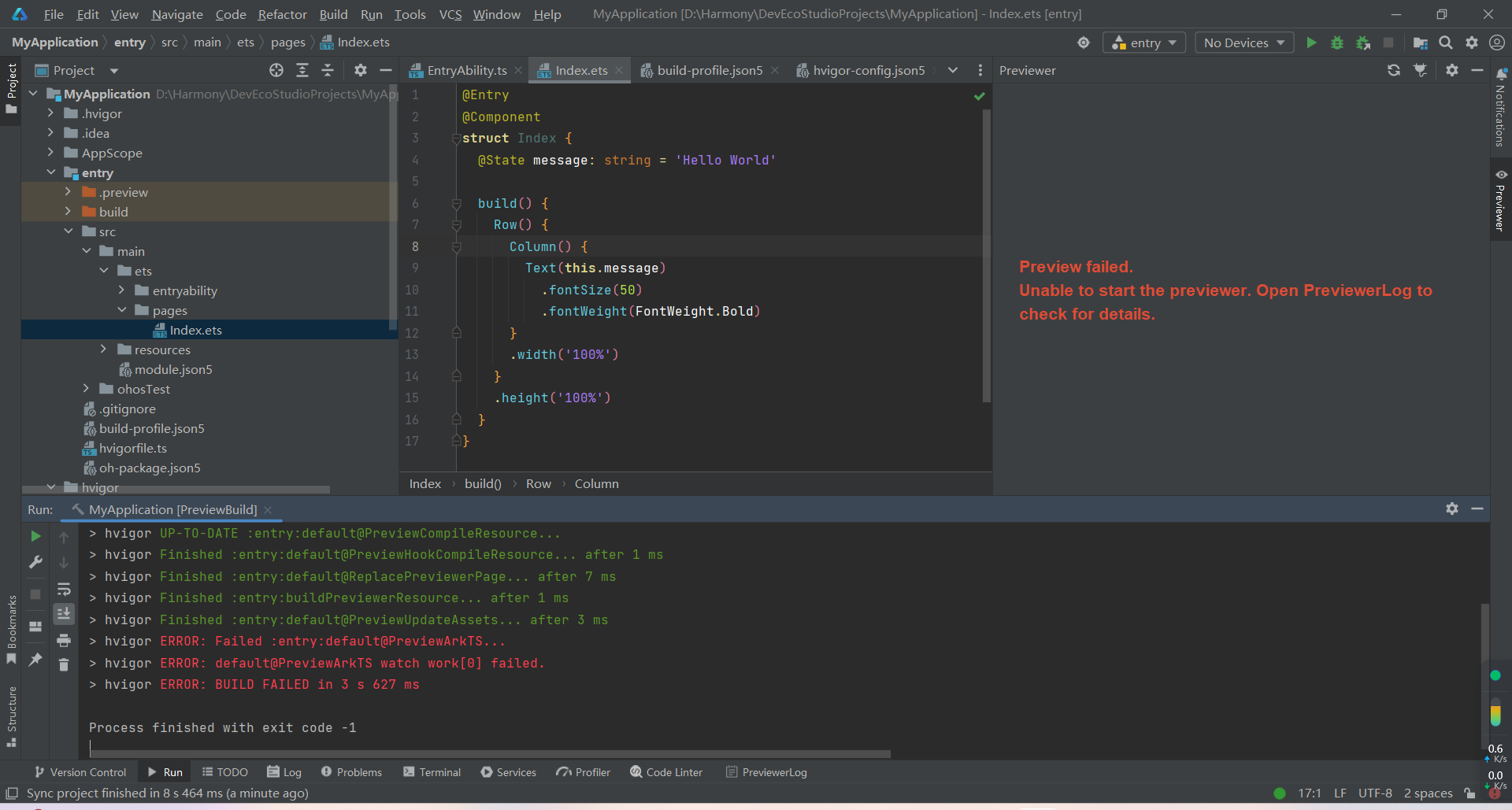
Task: Expand the AppScope folder
Action: coord(50,153)
